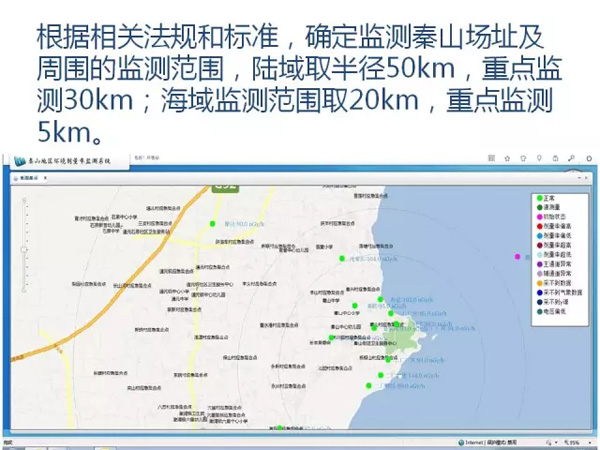Select the green station marker reading 102.0 nGy/h
This screenshot has width=600, height=450.
click(x=380, y=299)
